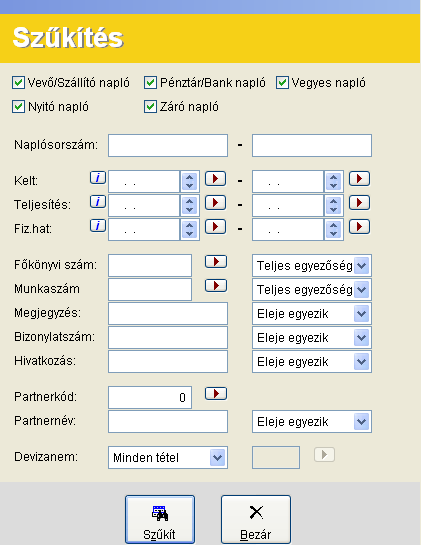
Task: Focus the first Naplósorszám input field
Action: [x=168, y=145]
